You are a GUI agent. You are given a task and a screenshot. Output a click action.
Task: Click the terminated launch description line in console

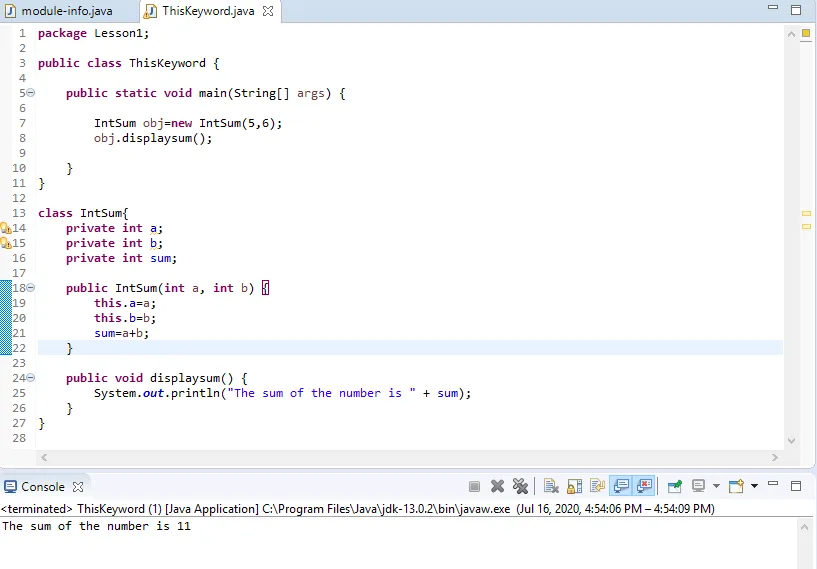357,509
